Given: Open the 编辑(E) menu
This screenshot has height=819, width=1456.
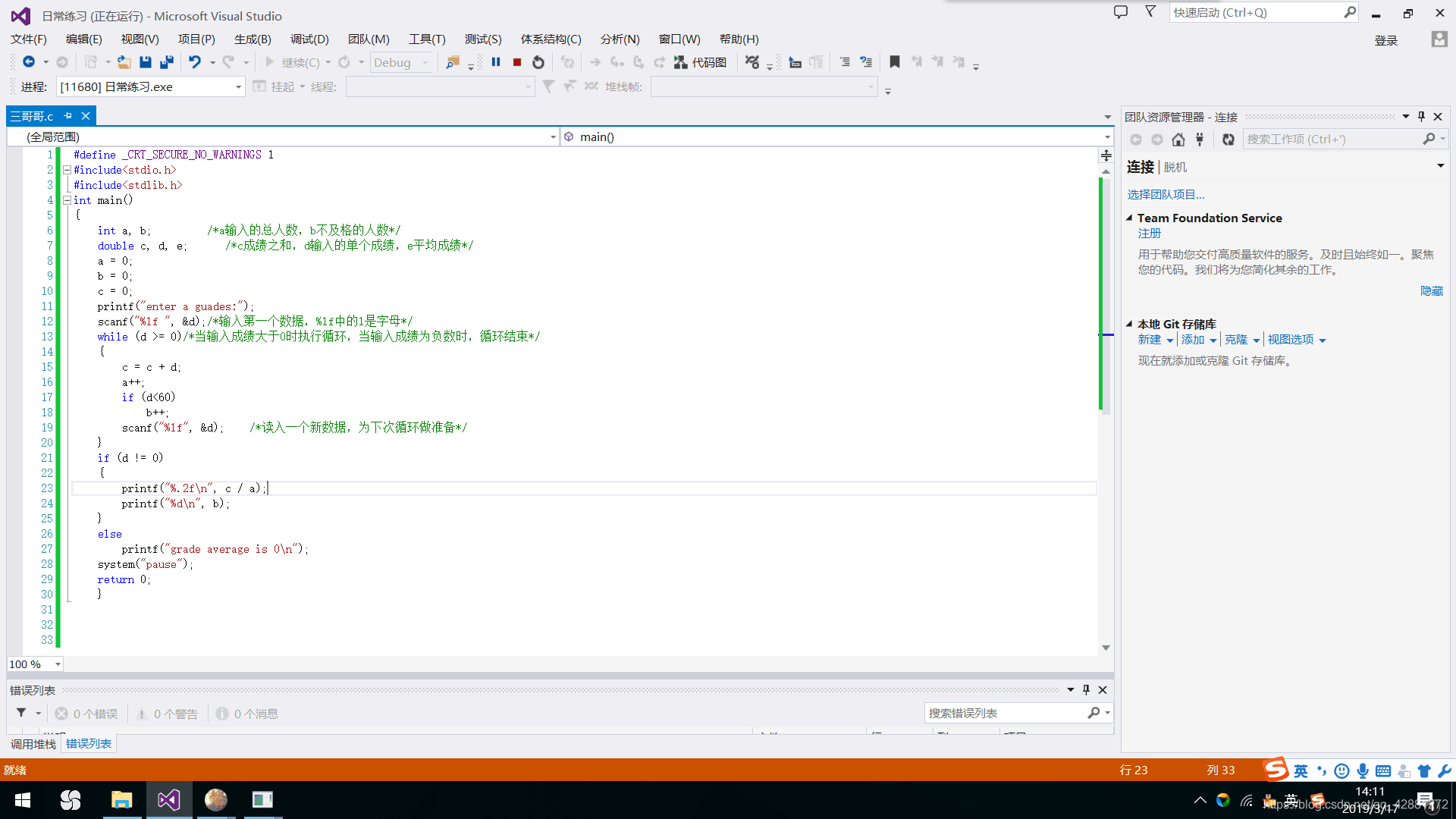Looking at the screenshot, I should coord(84,39).
